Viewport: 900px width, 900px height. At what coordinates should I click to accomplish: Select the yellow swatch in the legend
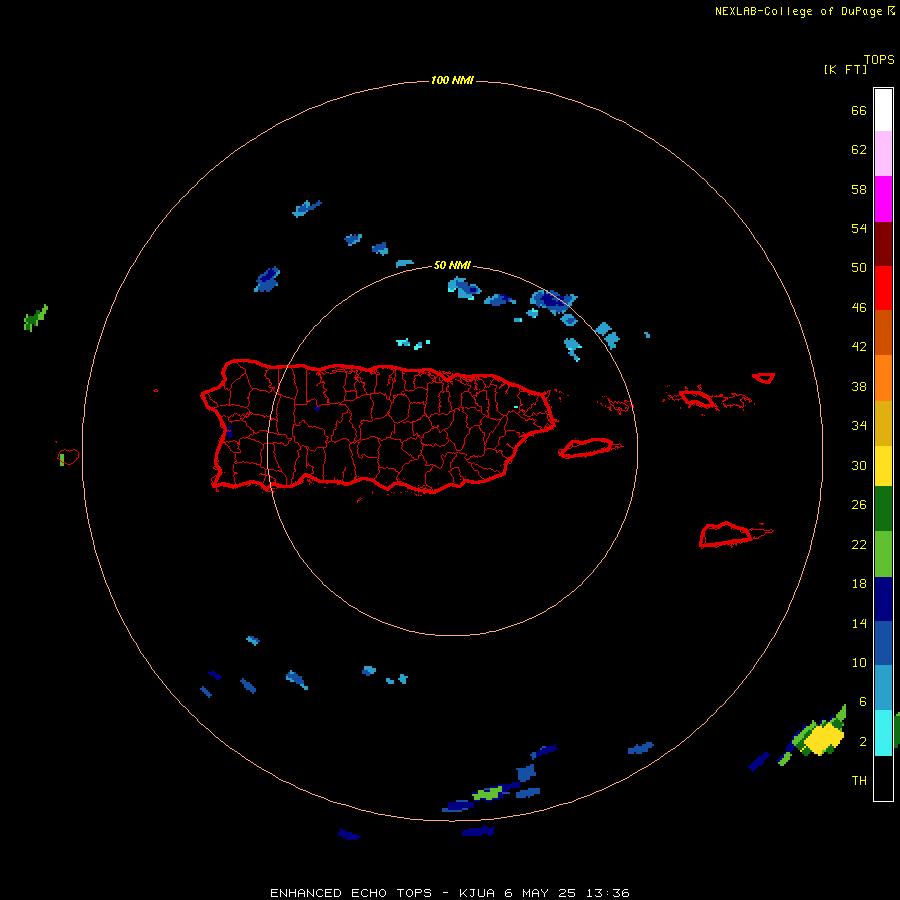click(x=883, y=465)
